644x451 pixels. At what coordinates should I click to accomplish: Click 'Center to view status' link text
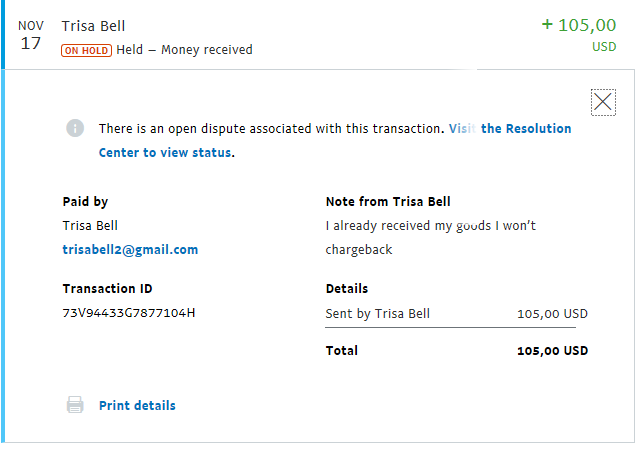point(165,152)
